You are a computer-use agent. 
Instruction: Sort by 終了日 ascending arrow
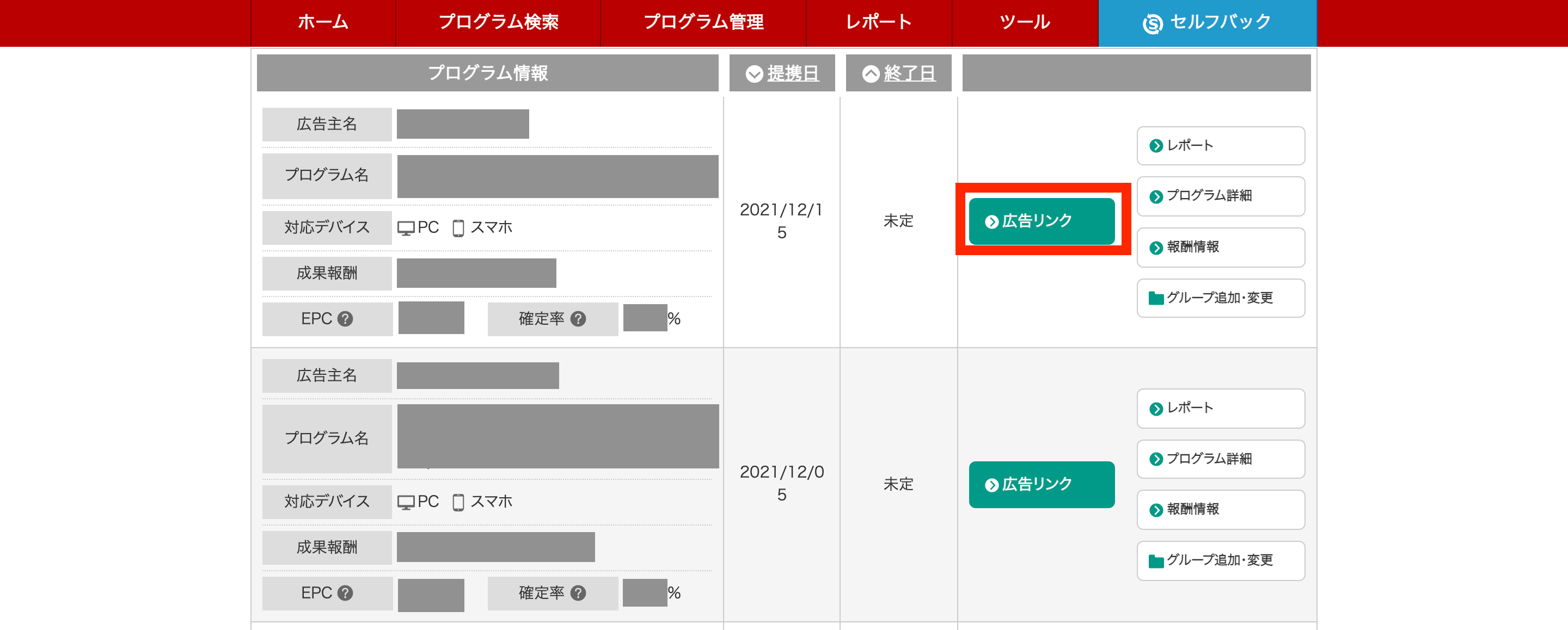point(871,73)
